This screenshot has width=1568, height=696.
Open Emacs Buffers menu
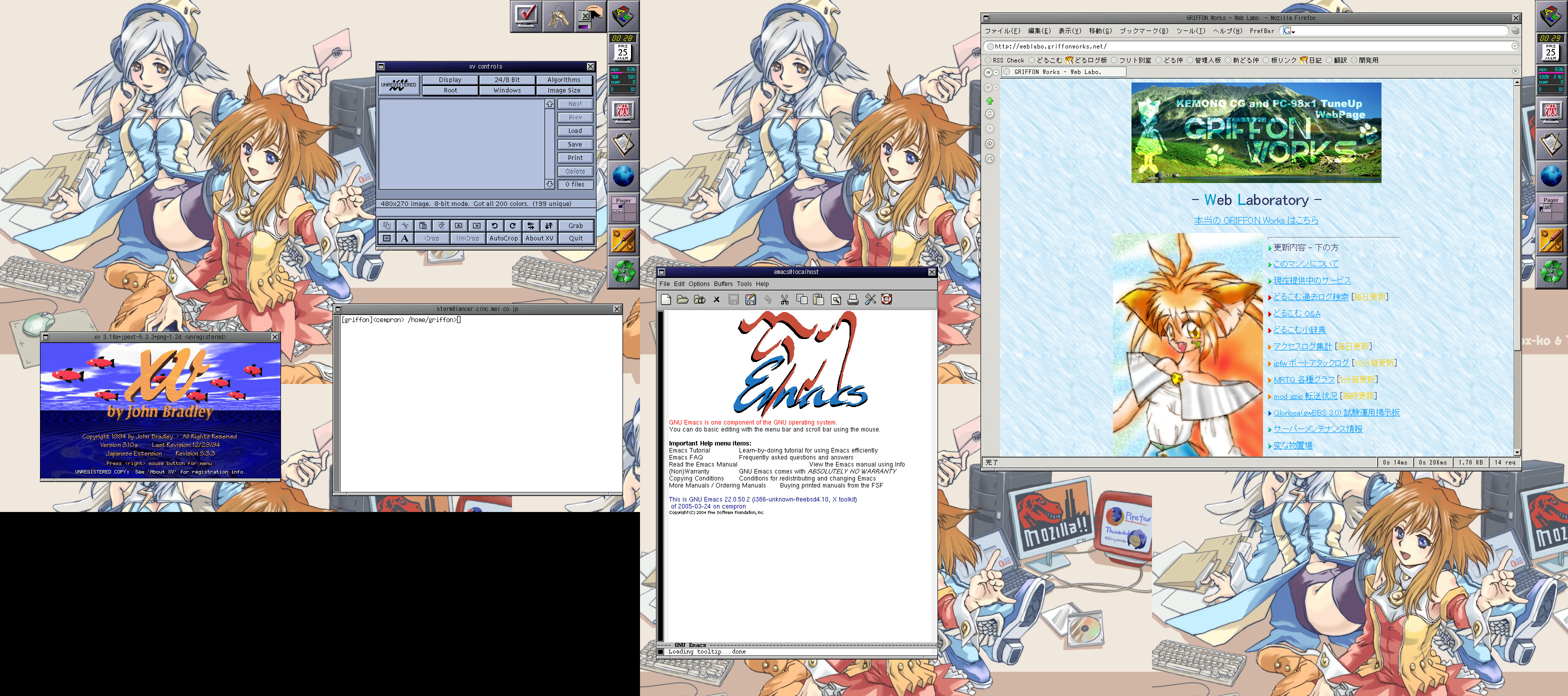(x=723, y=284)
